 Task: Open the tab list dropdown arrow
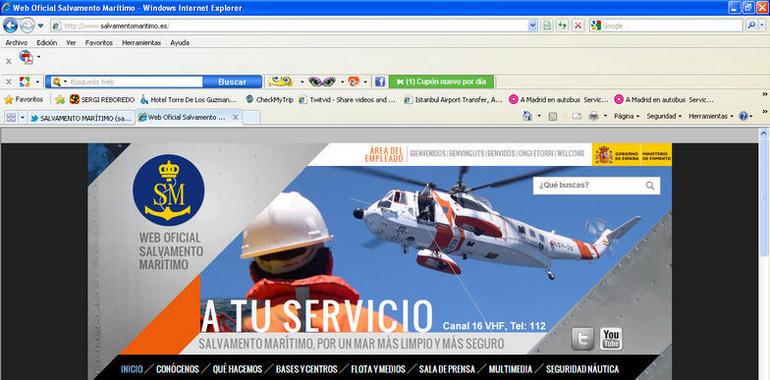(x=23, y=117)
